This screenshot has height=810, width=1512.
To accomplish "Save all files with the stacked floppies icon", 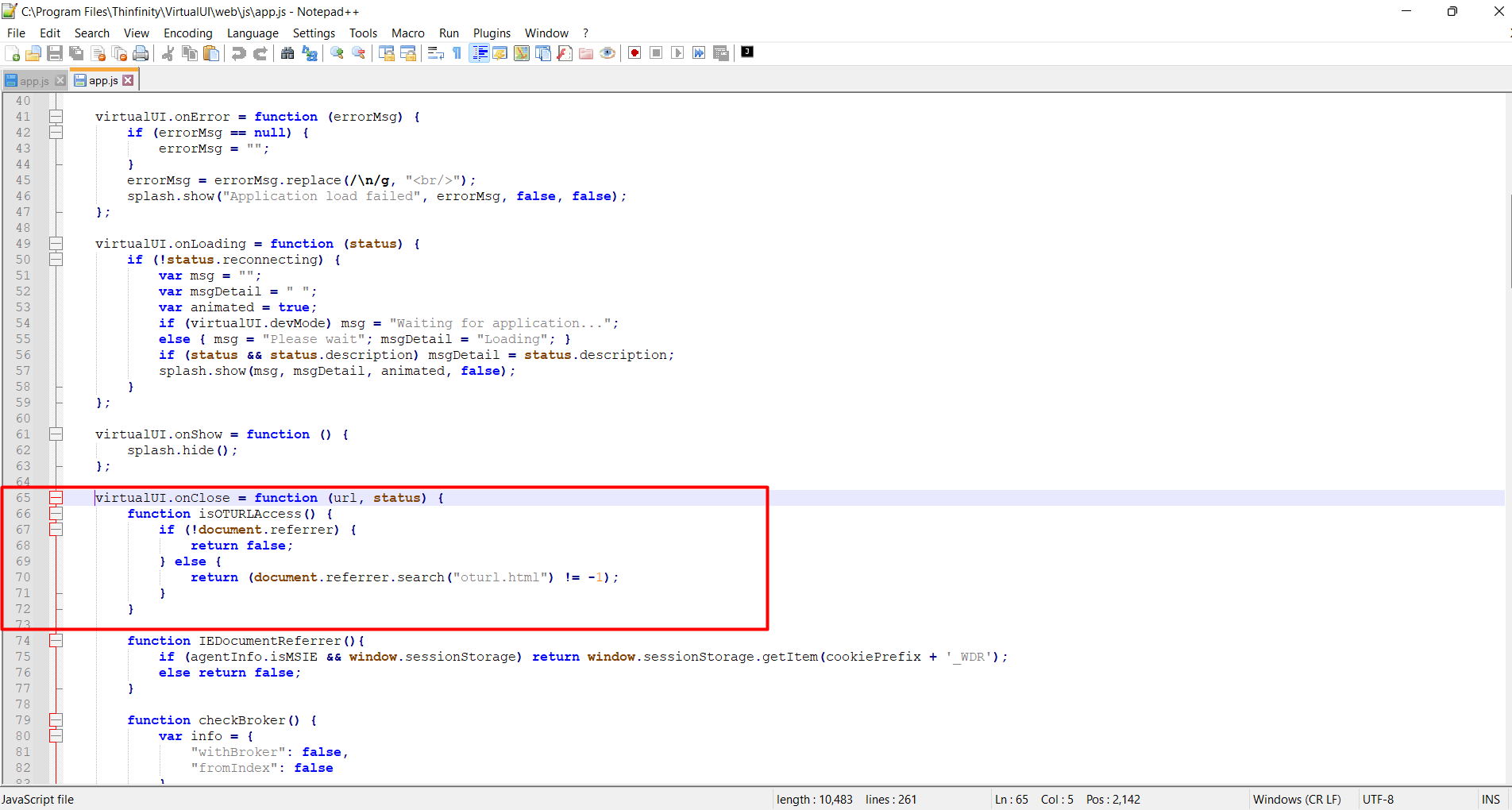I will (76, 53).
